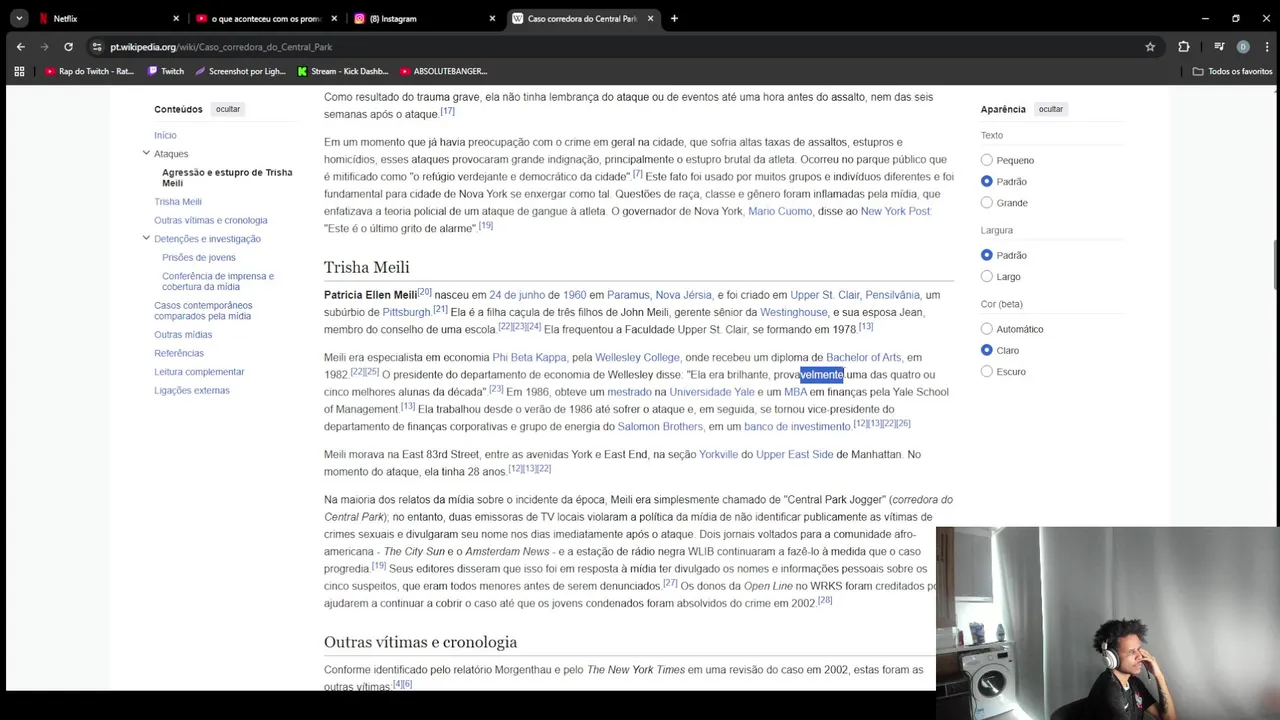The width and height of the screenshot is (1280, 720).
Task: Click the site info icon in address bar
Action: click(97, 47)
